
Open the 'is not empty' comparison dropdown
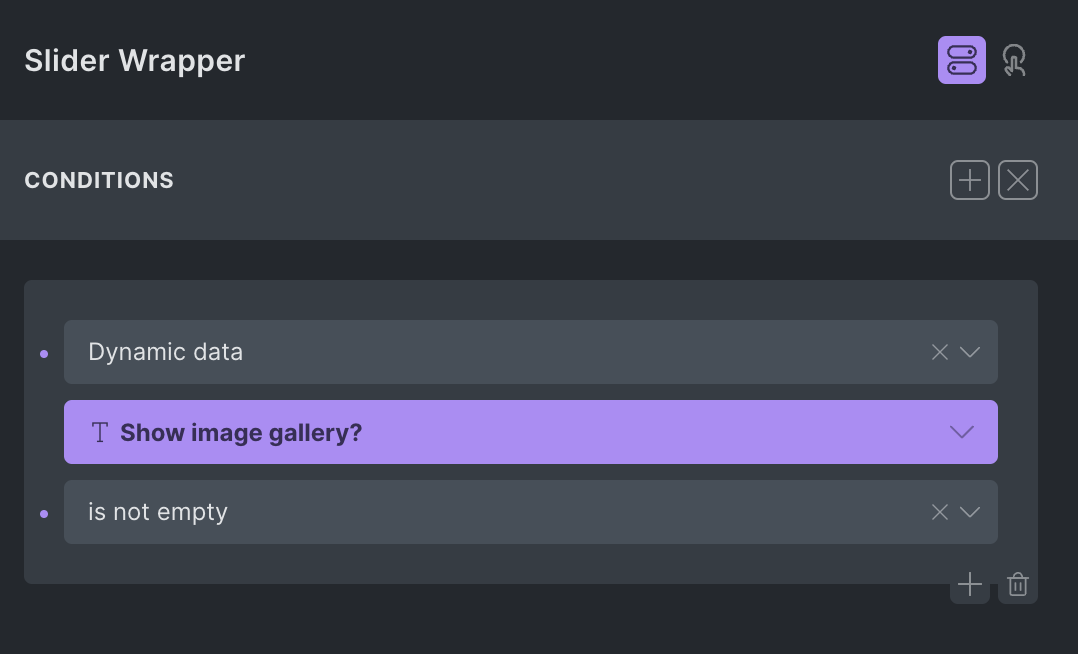(531, 512)
